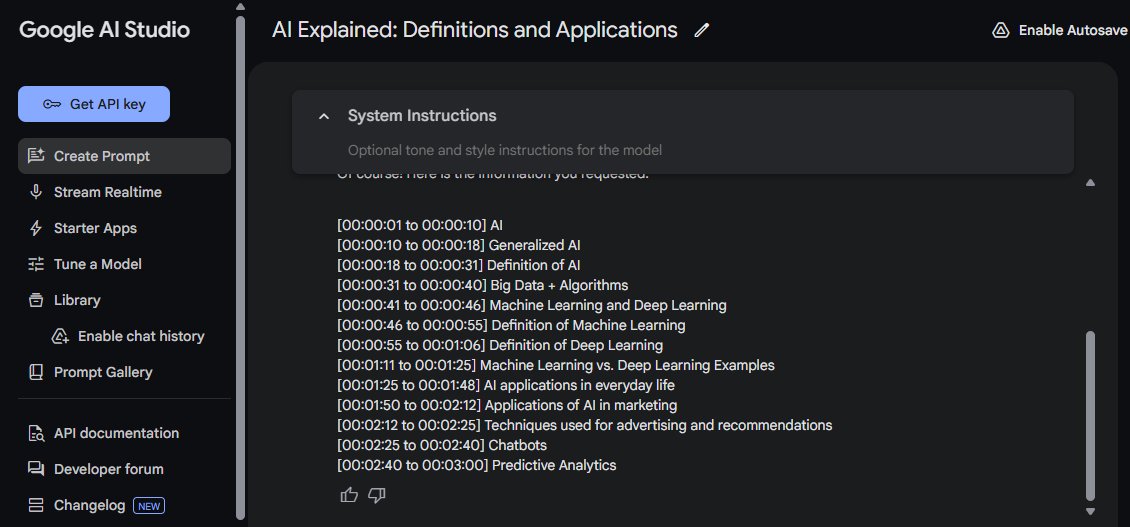
Task: Click the Tune a Model sliders icon
Action: (36, 264)
